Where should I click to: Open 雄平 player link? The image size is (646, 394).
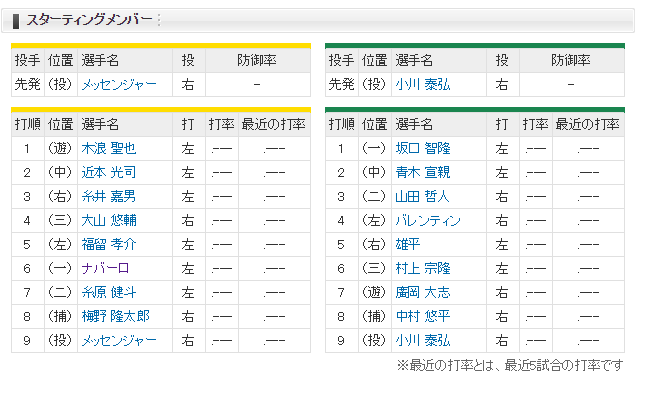tap(407, 244)
